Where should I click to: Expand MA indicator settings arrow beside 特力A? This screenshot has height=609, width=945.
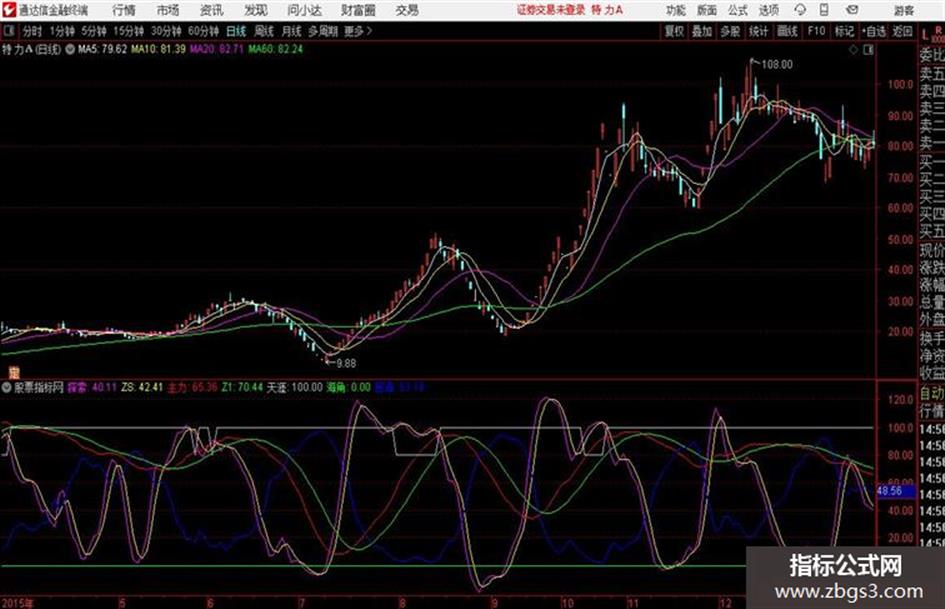click(70, 49)
